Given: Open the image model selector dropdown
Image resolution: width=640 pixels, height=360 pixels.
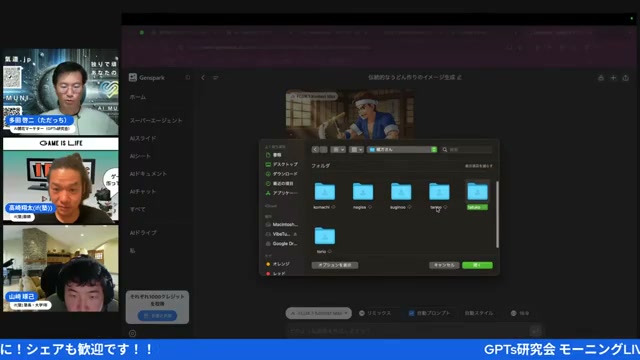Looking at the screenshot, I should (318, 313).
